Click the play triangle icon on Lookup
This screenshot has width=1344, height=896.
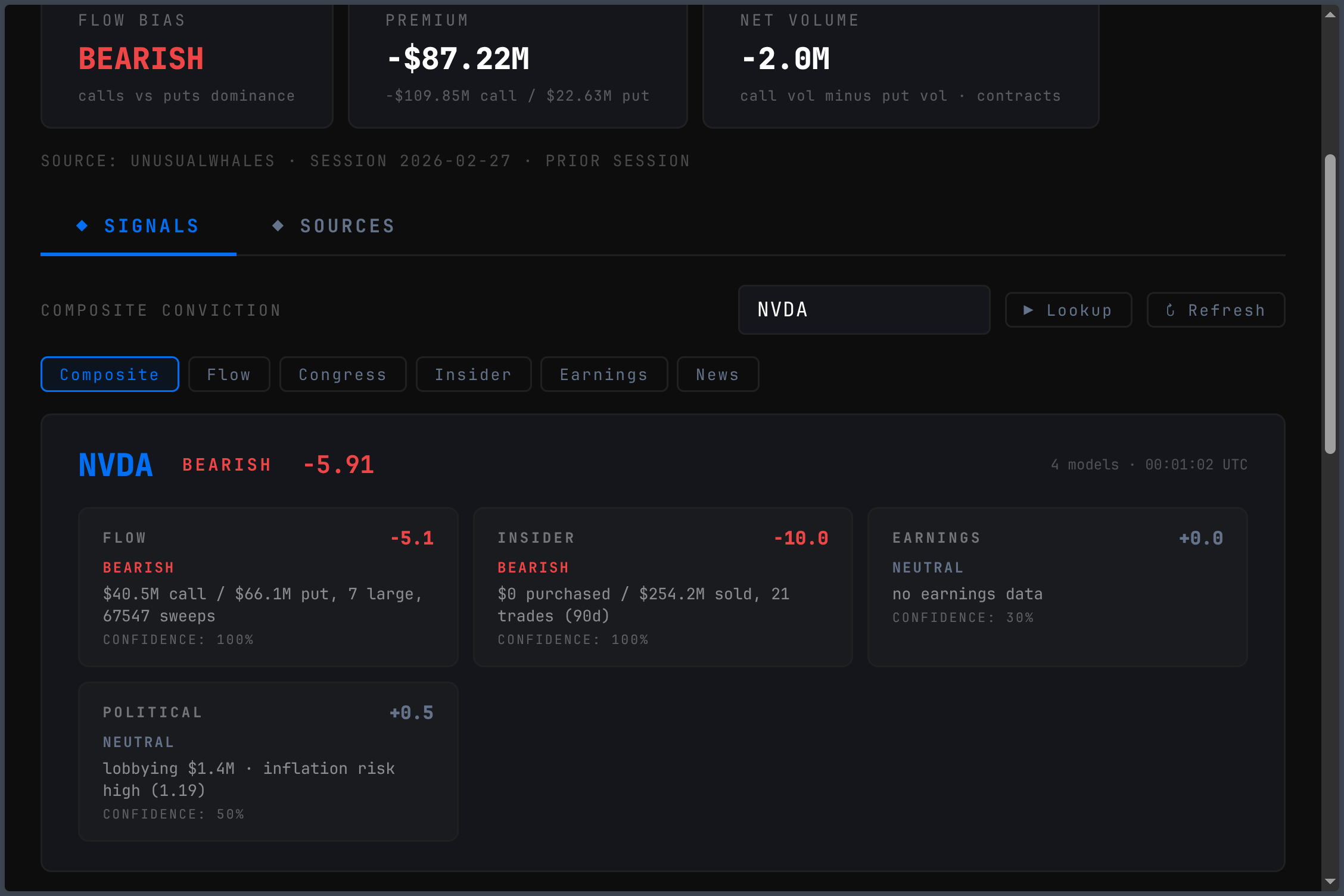click(1028, 310)
